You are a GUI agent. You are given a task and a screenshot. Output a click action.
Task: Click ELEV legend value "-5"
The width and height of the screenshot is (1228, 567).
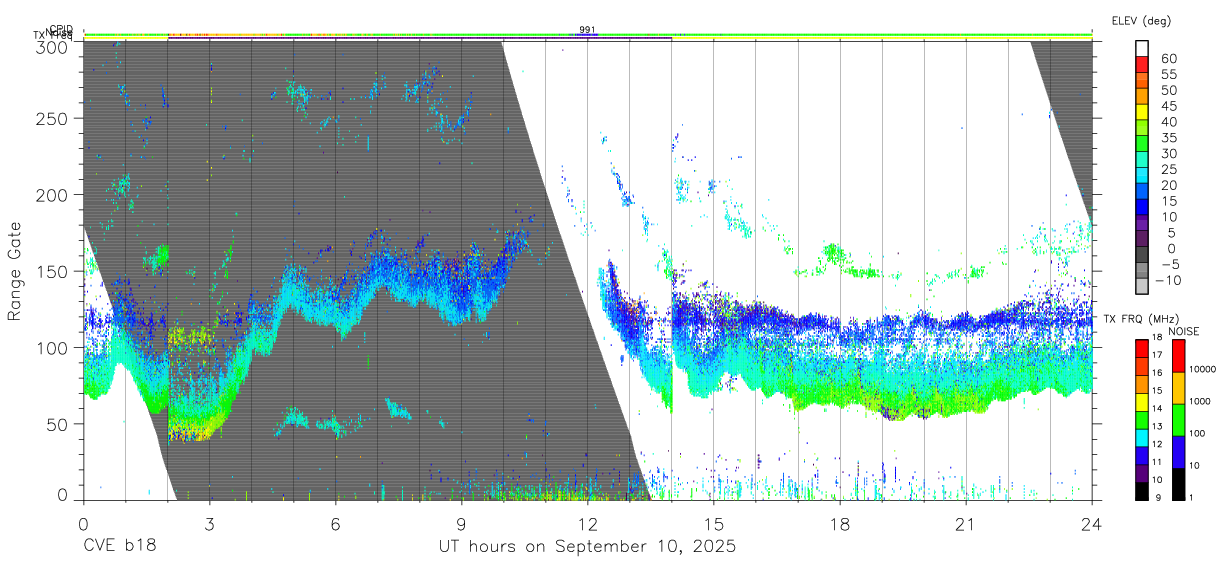(1170, 264)
